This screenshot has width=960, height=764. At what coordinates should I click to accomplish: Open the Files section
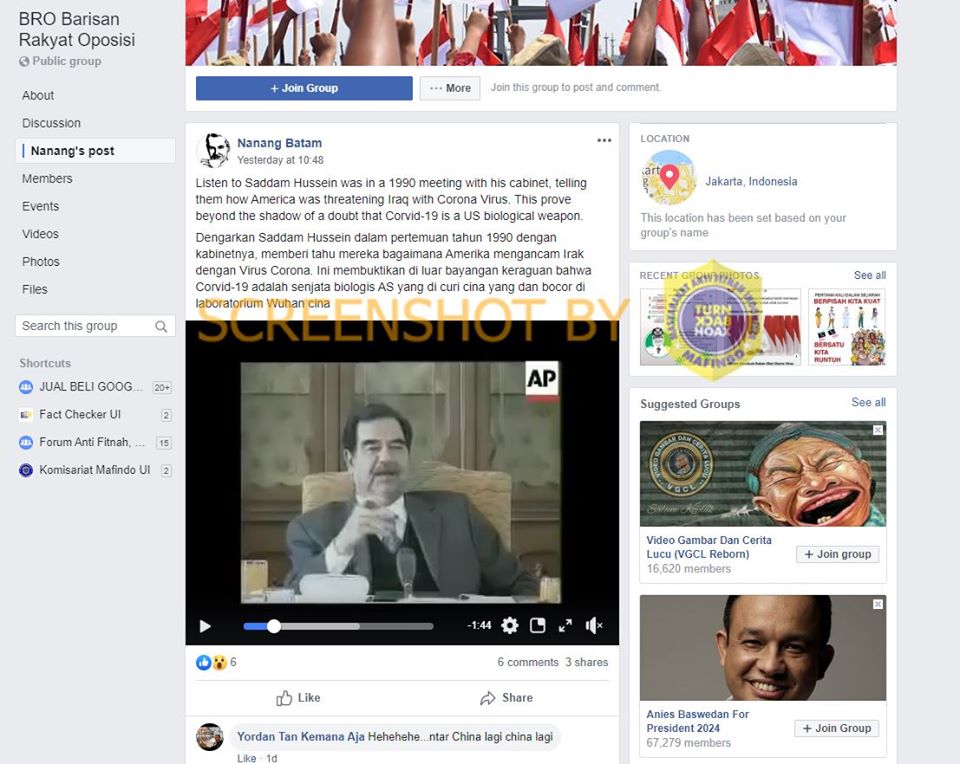click(35, 289)
